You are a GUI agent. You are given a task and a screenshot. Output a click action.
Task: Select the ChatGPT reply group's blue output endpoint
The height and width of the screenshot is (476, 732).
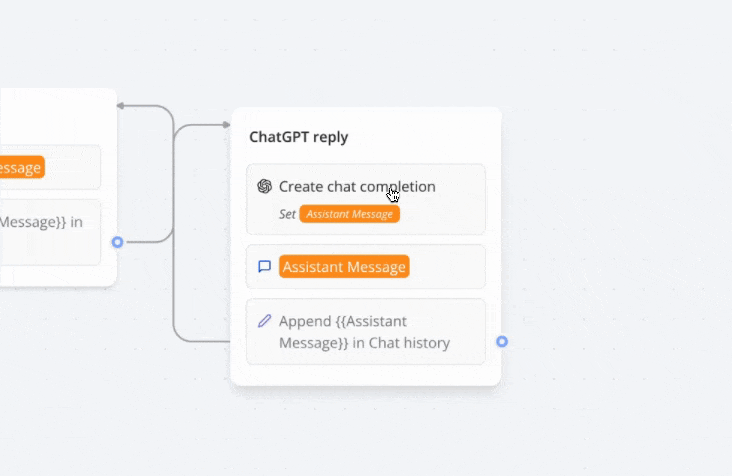pos(502,342)
